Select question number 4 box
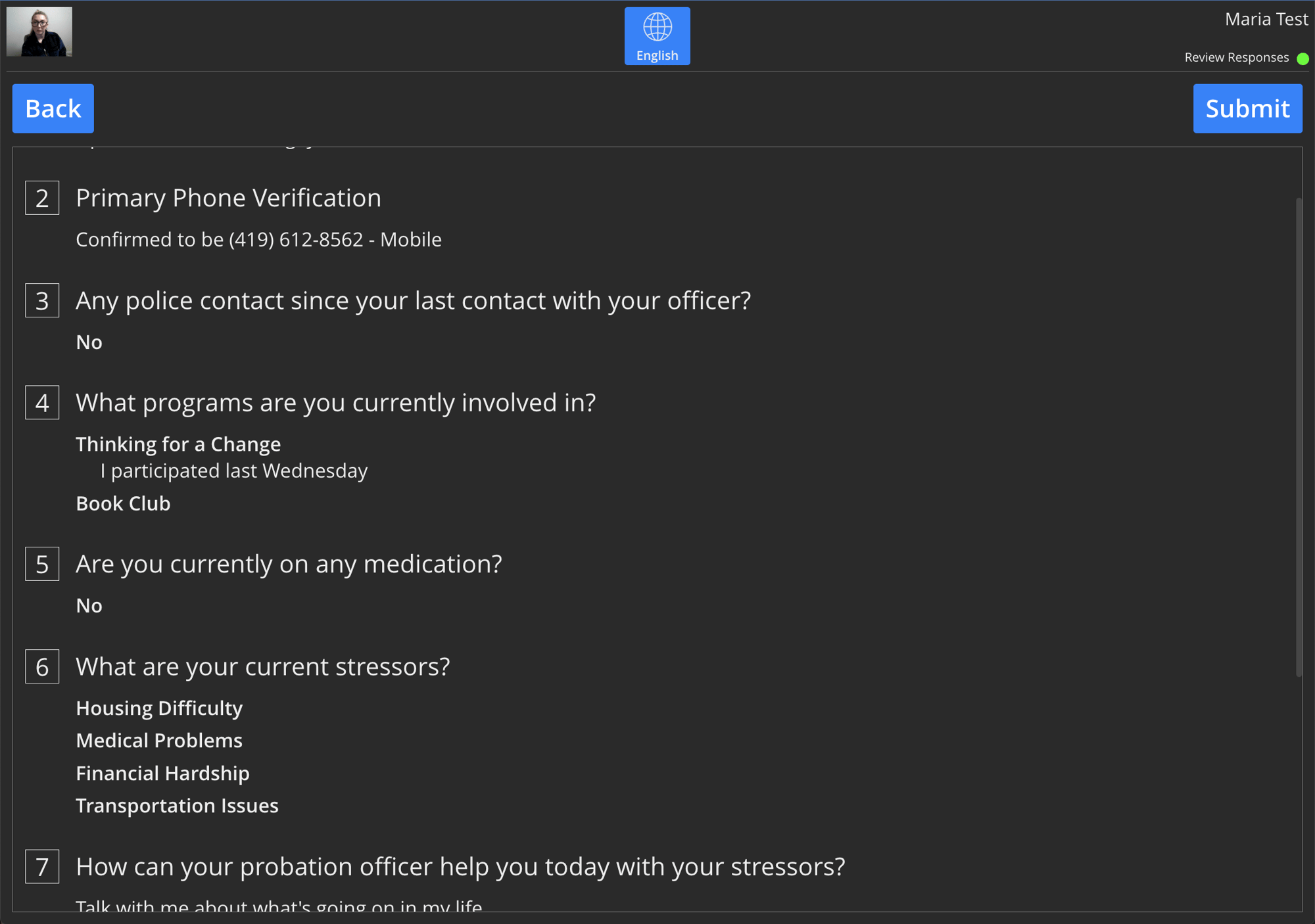 click(x=42, y=402)
